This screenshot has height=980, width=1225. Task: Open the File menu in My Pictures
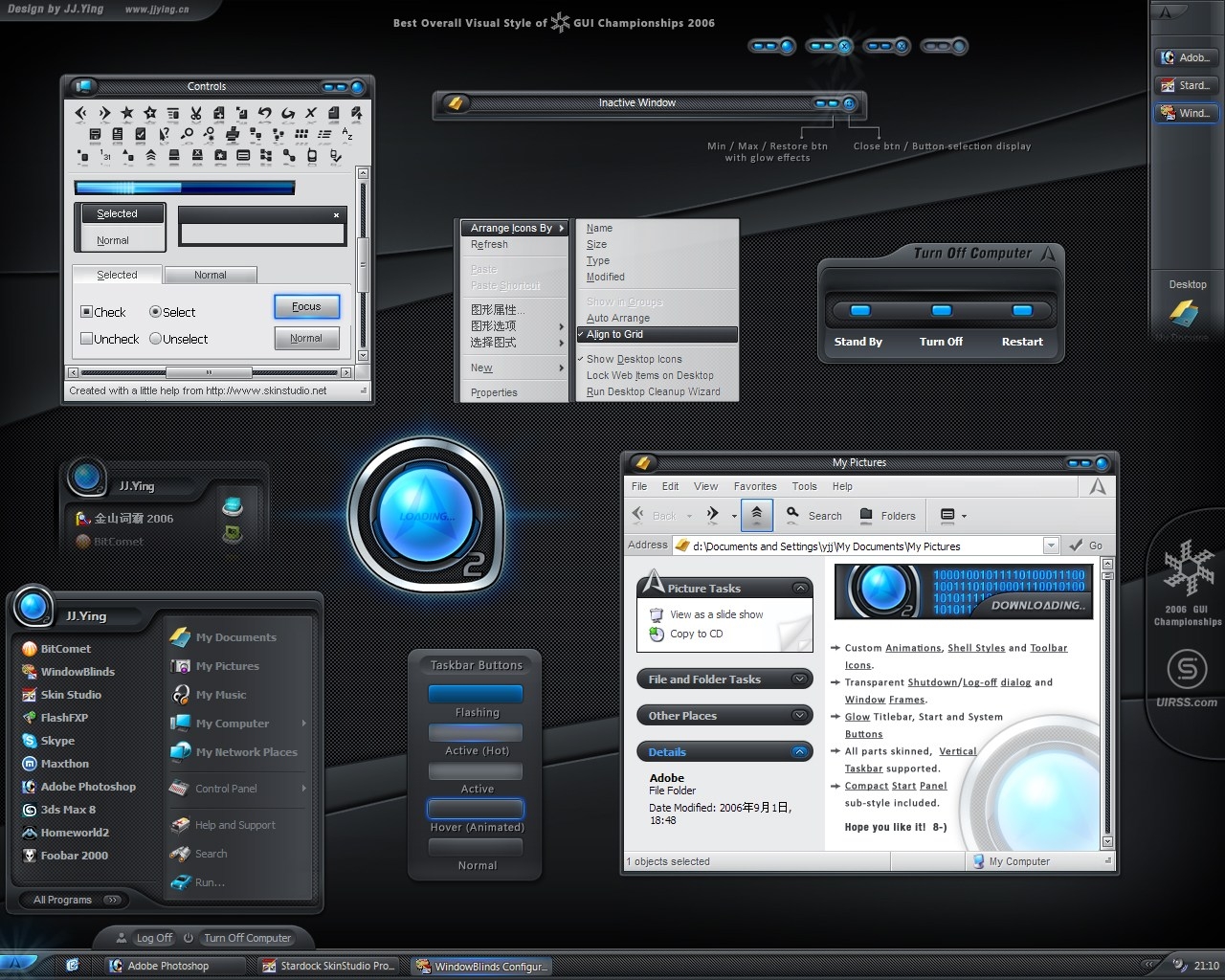point(639,486)
